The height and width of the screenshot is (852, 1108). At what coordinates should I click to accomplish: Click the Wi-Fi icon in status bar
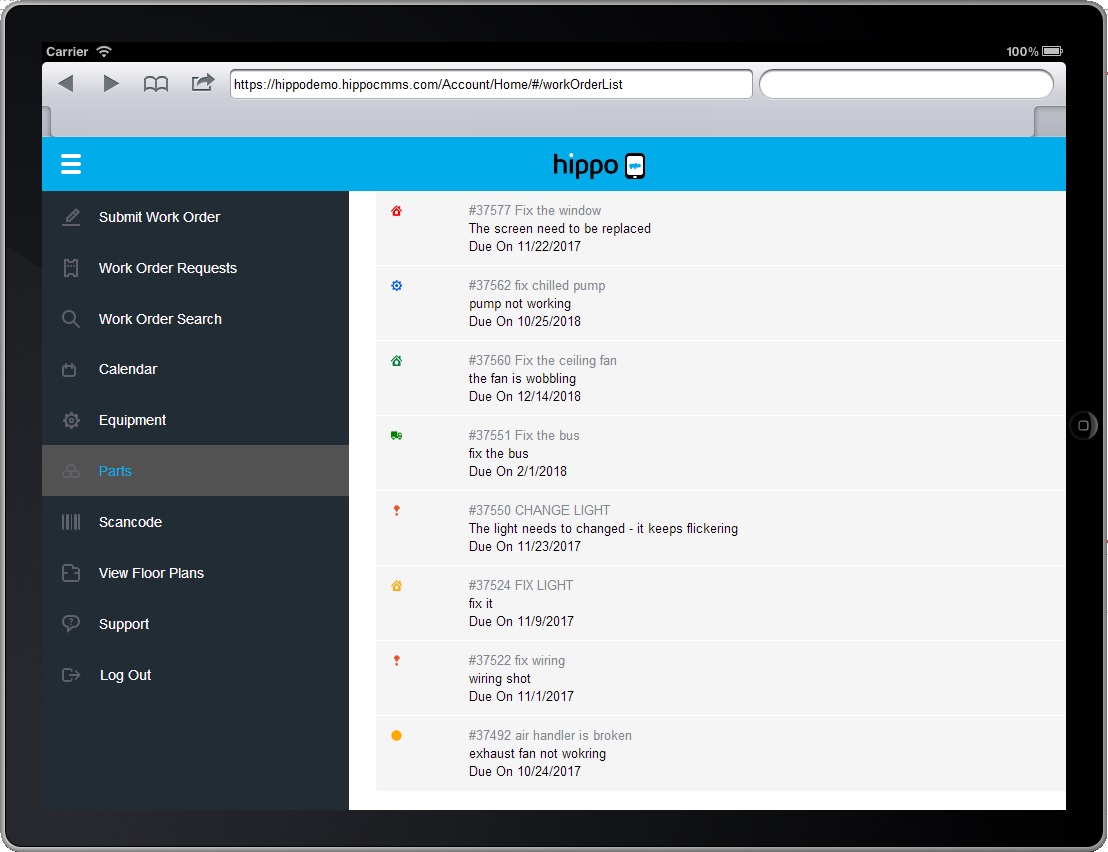pyautogui.click(x=104, y=51)
